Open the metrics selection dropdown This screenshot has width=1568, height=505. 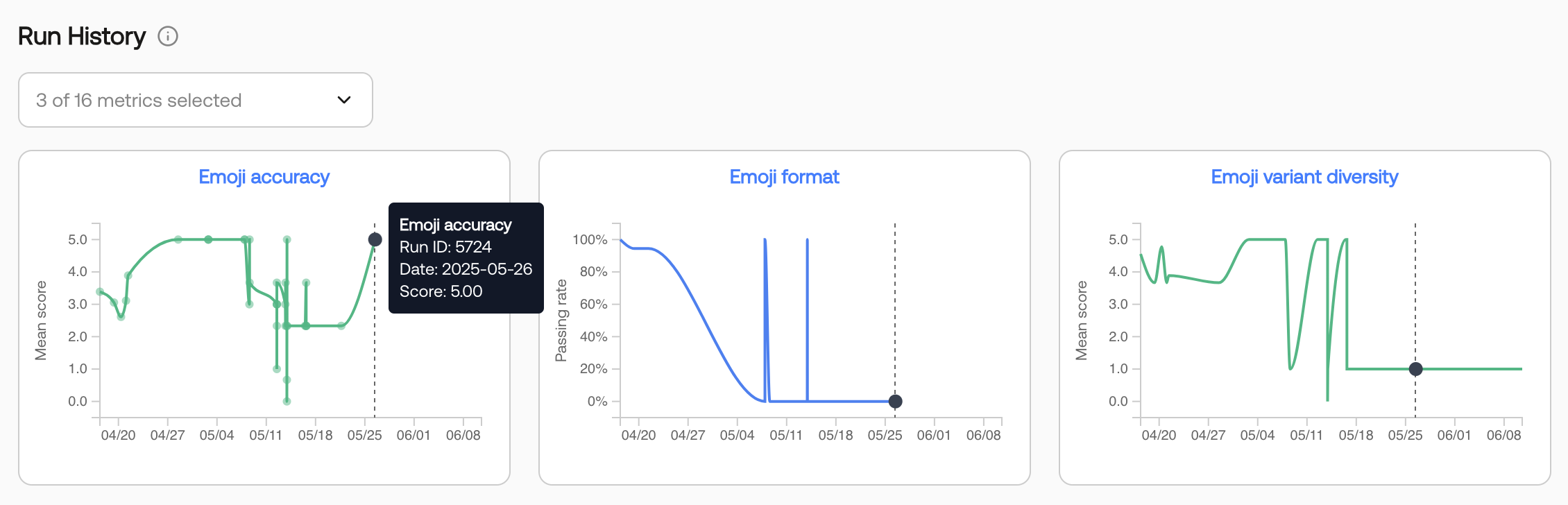pyautogui.click(x=196, y=100)
